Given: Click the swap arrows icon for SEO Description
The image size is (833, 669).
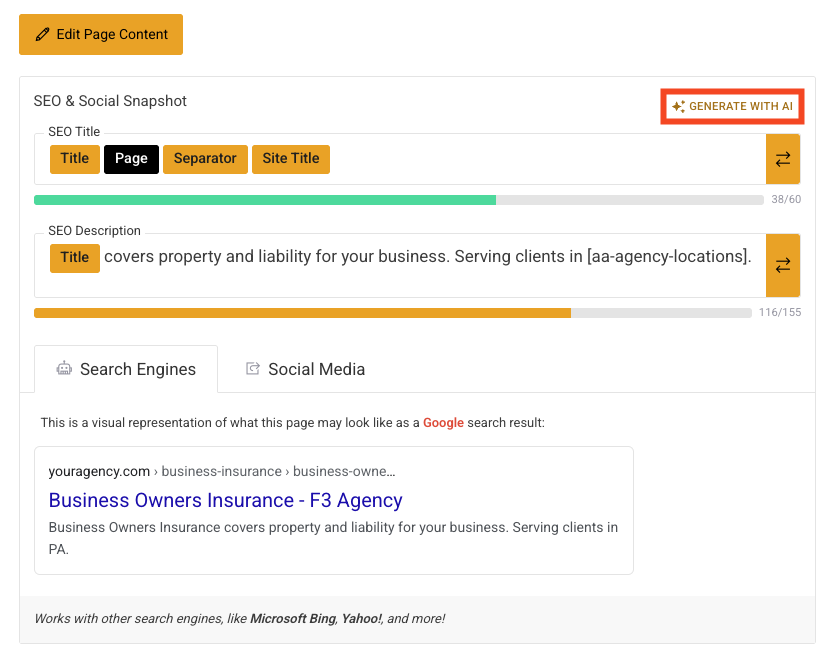Looking at the screenshot, I should 782,265.
